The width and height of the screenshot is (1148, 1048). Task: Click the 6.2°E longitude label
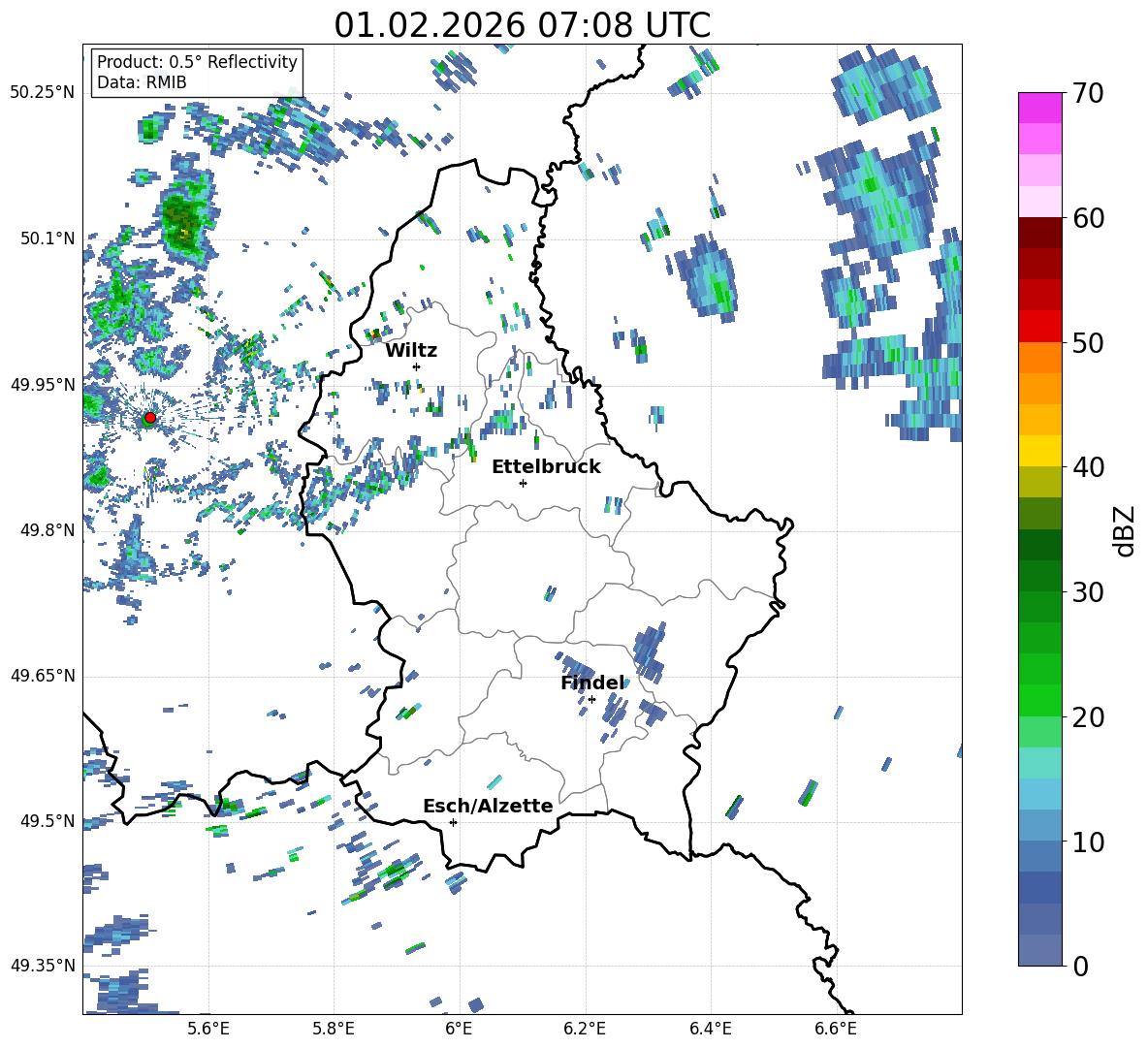click(585, 1029)
